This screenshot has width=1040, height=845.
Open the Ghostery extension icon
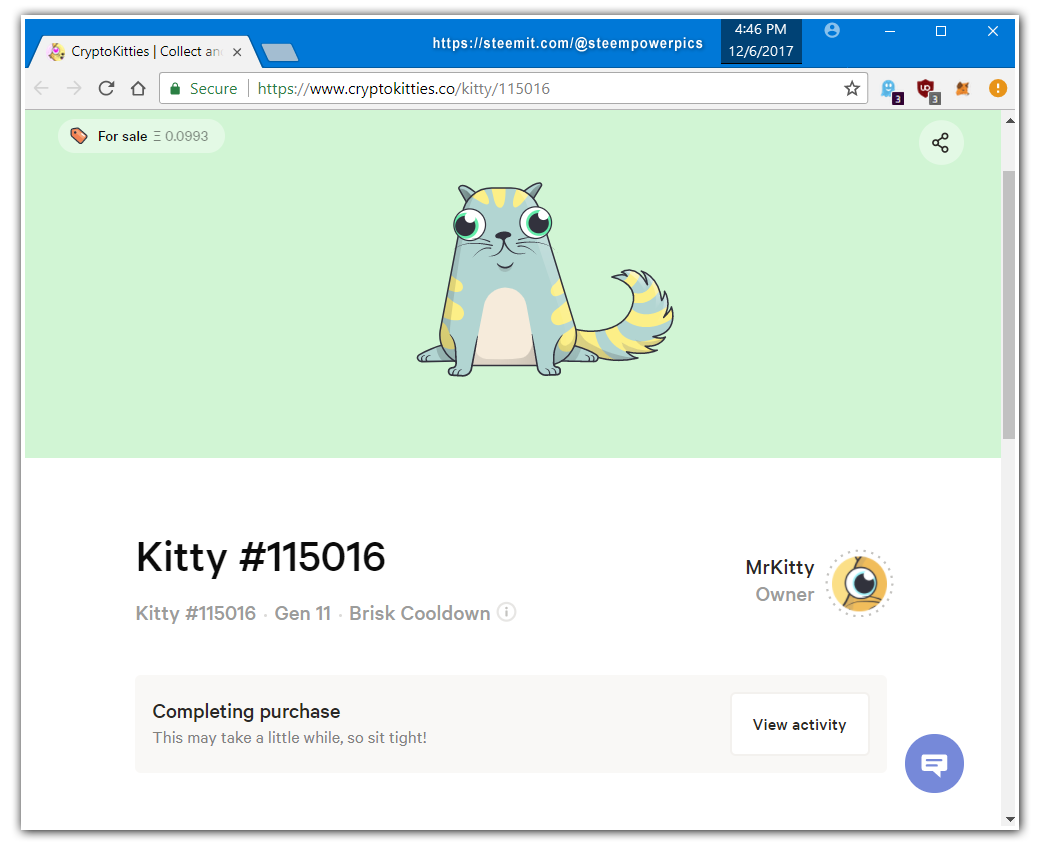pos(891,90)
